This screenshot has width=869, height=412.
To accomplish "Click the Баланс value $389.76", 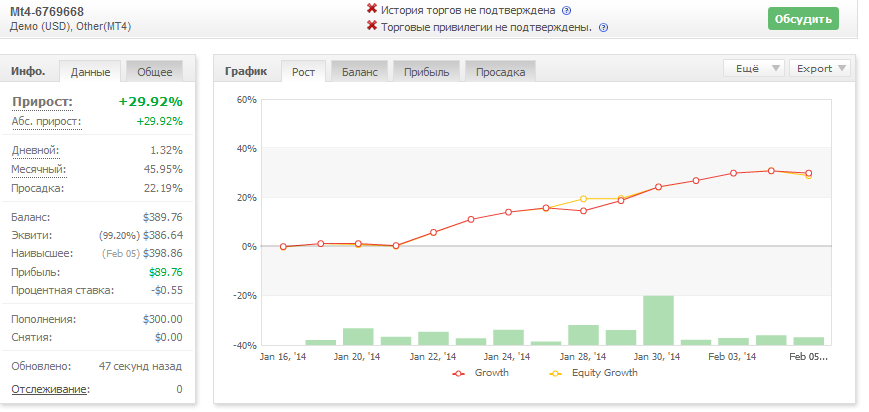I will point(162,217).
